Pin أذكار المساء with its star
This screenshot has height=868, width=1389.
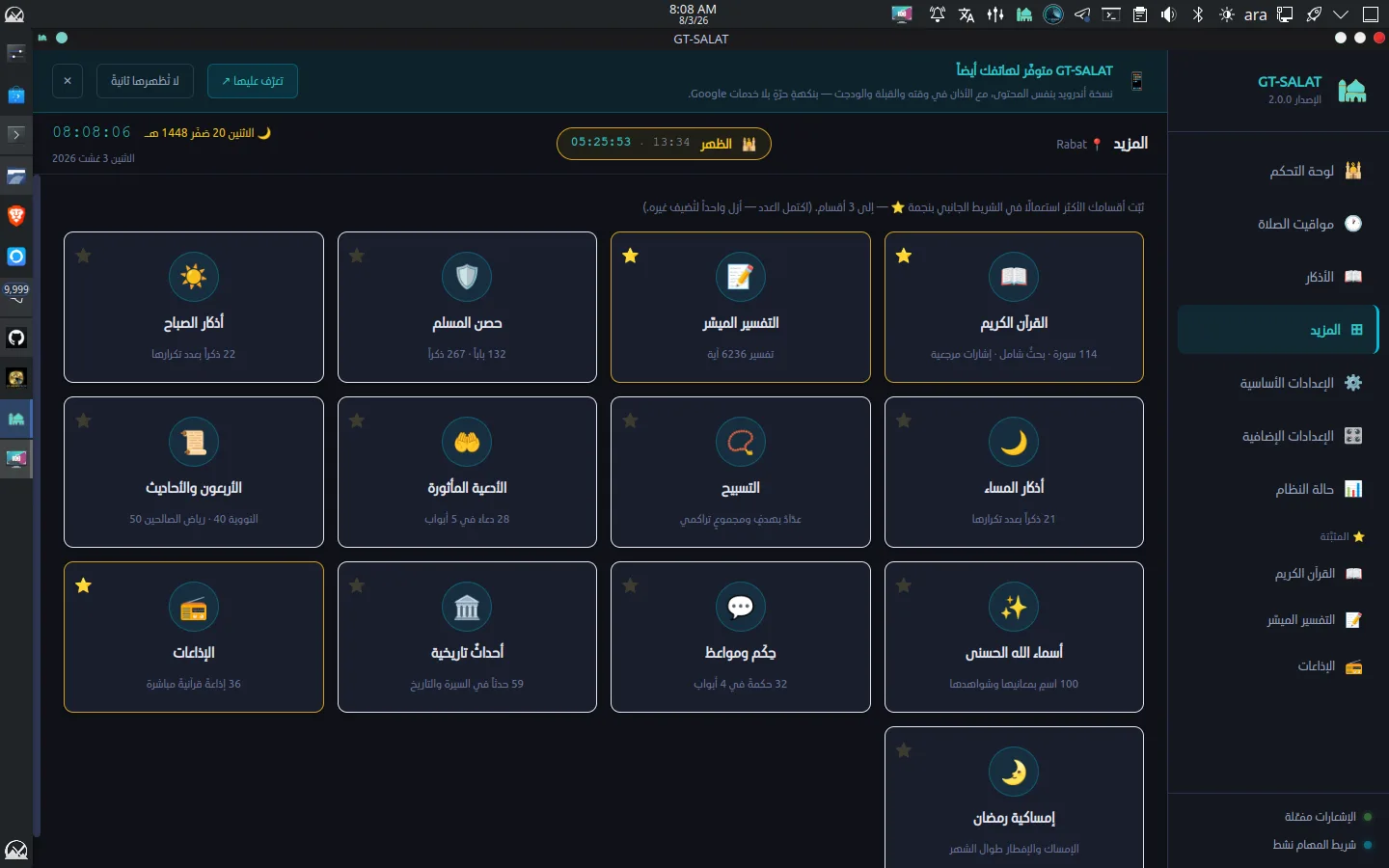(904, 420)
